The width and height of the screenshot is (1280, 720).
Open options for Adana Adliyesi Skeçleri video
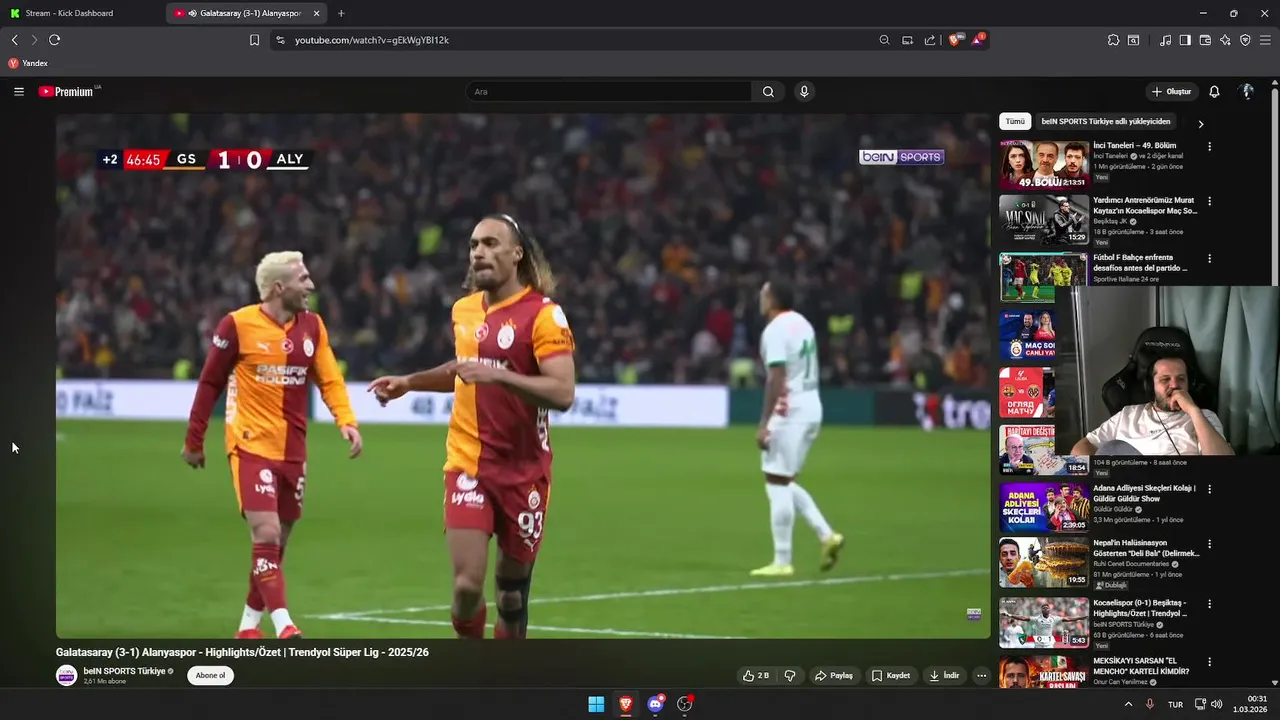pos(1209,489)
